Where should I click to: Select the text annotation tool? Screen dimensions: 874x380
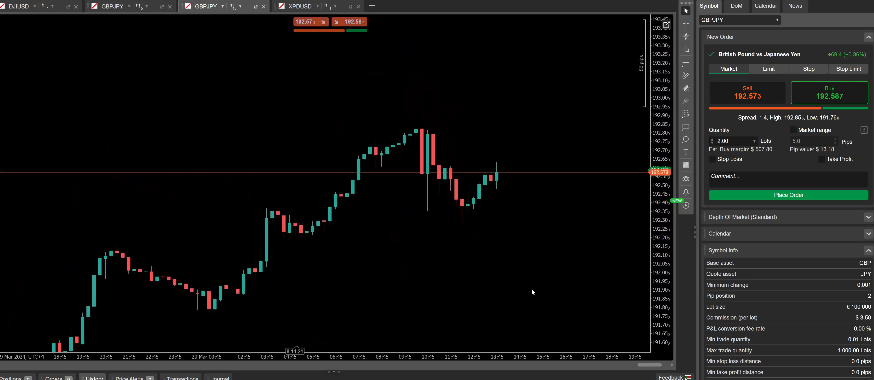click(x=686, y=152)
